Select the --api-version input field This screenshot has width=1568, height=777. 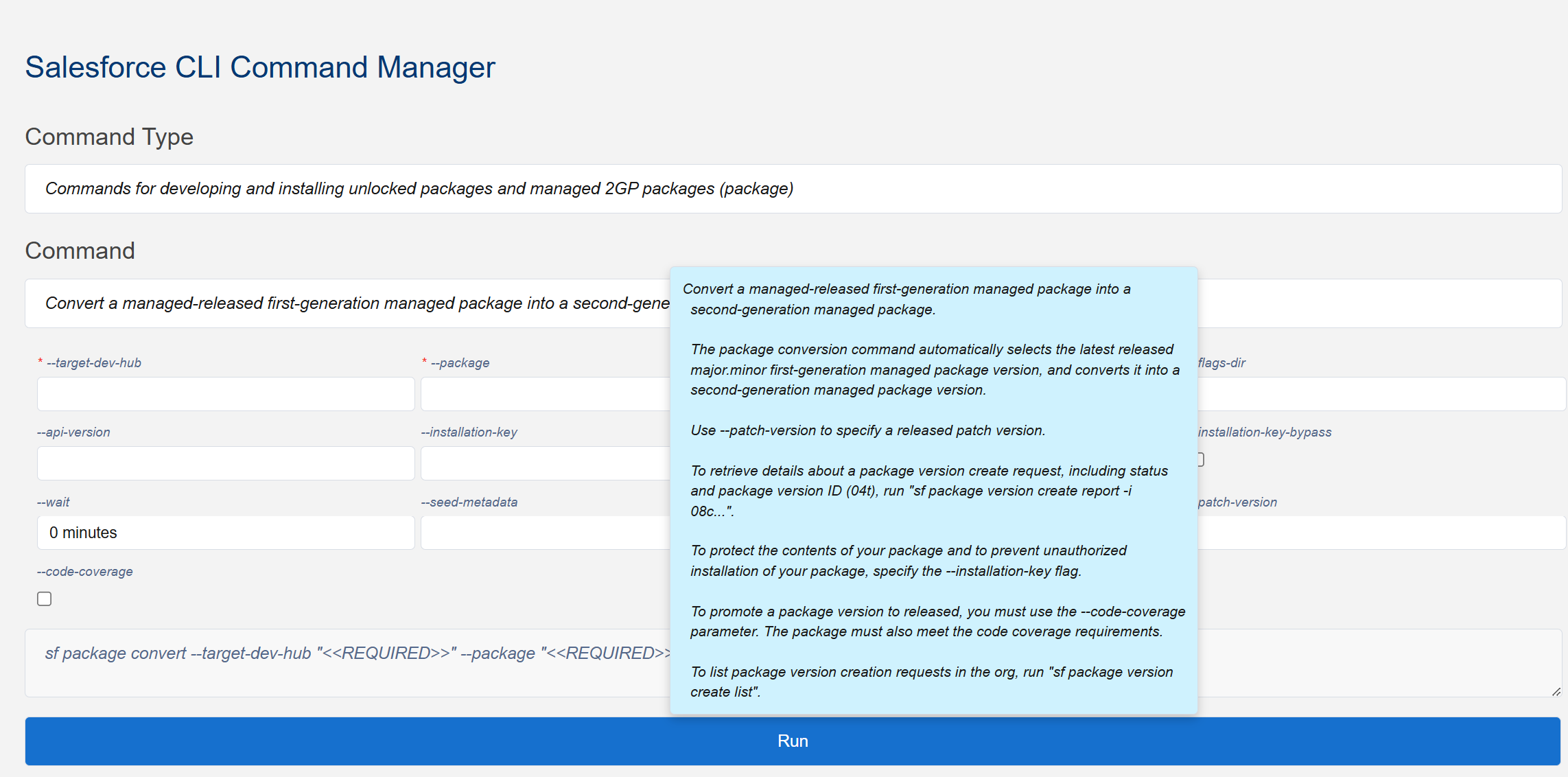tap(226, 463)
